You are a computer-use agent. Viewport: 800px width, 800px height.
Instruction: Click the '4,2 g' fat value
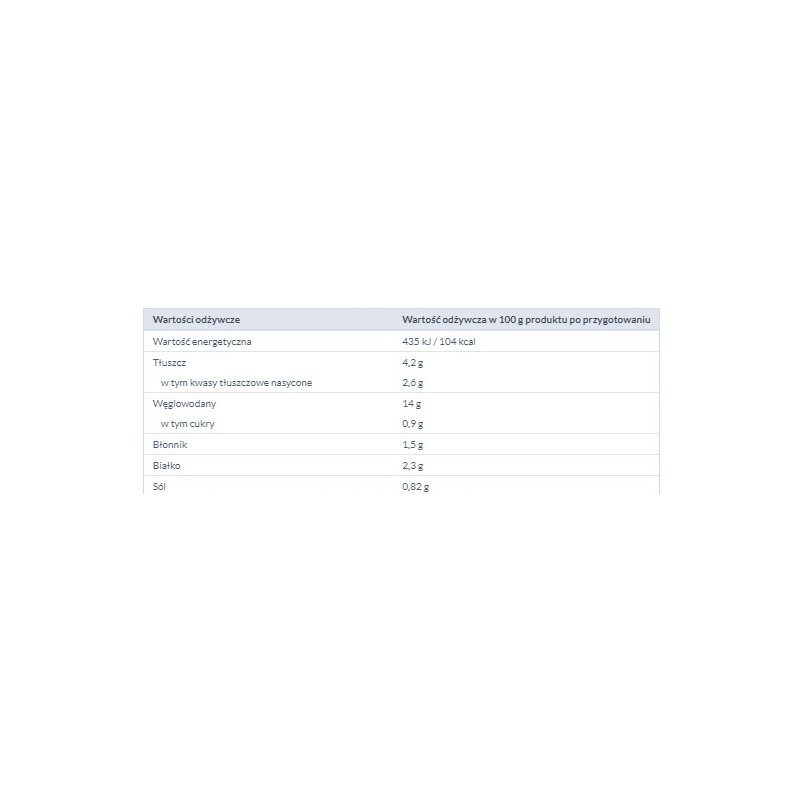412,363
